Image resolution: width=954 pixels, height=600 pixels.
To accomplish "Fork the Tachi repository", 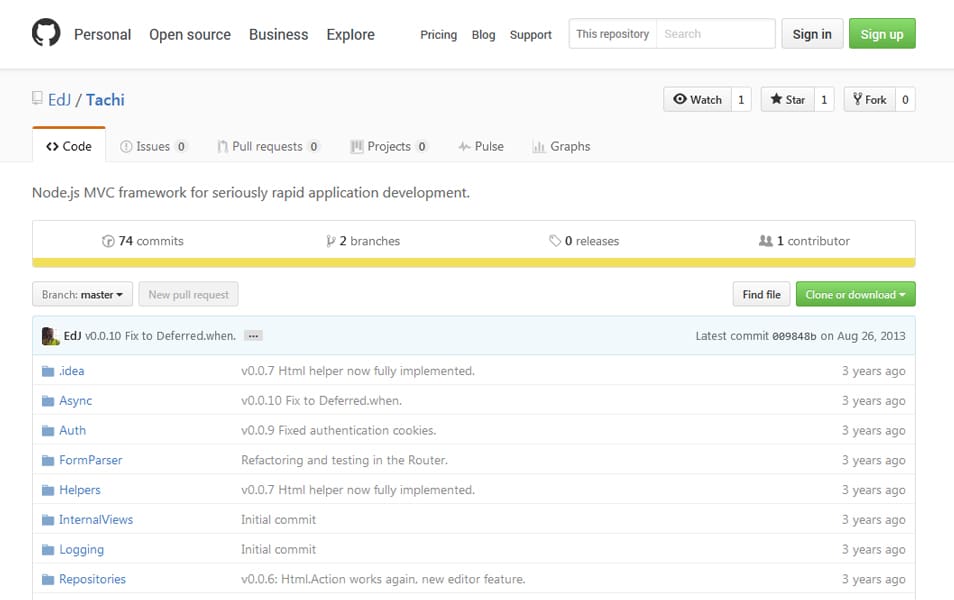I will click(869, 99).
